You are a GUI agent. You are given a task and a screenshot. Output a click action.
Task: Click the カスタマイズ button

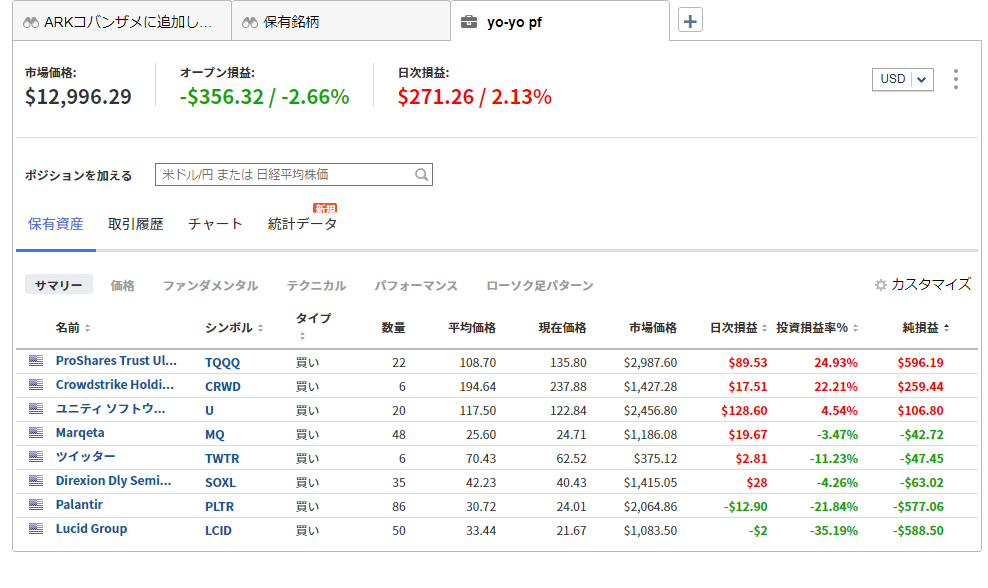click(923, 285)
